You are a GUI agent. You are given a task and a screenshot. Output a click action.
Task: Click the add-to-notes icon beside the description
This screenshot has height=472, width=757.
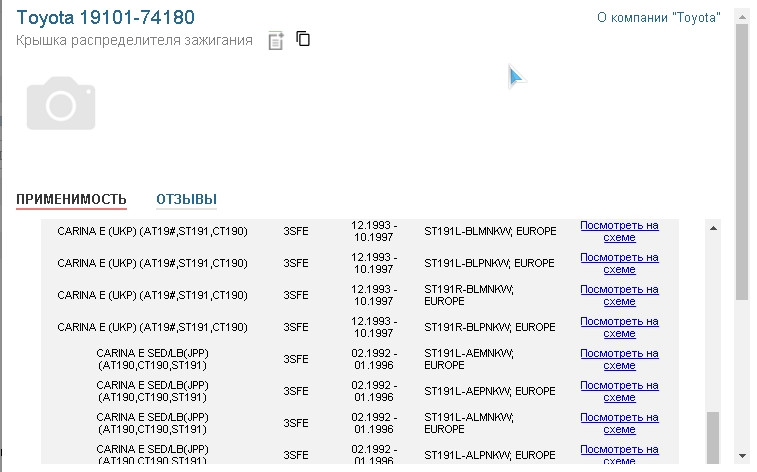click(x=276, y=41)
